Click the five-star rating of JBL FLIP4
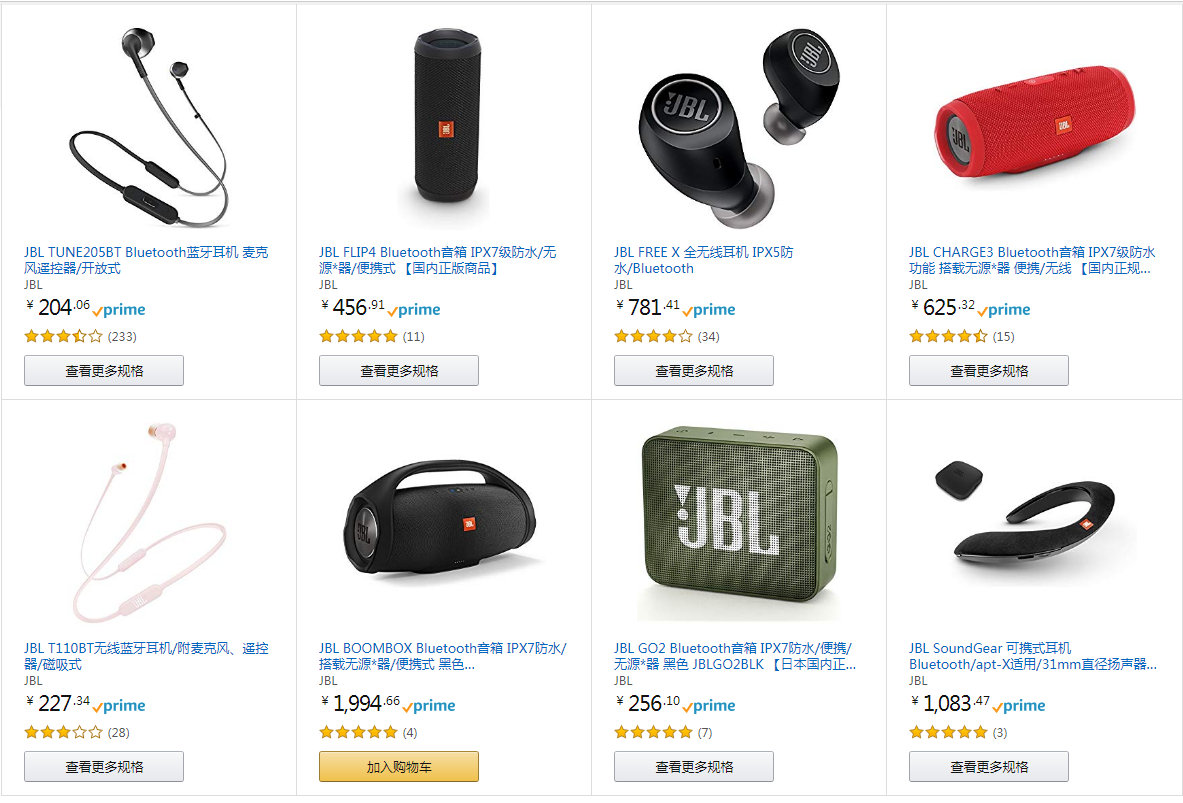 (x=358, y=337)
